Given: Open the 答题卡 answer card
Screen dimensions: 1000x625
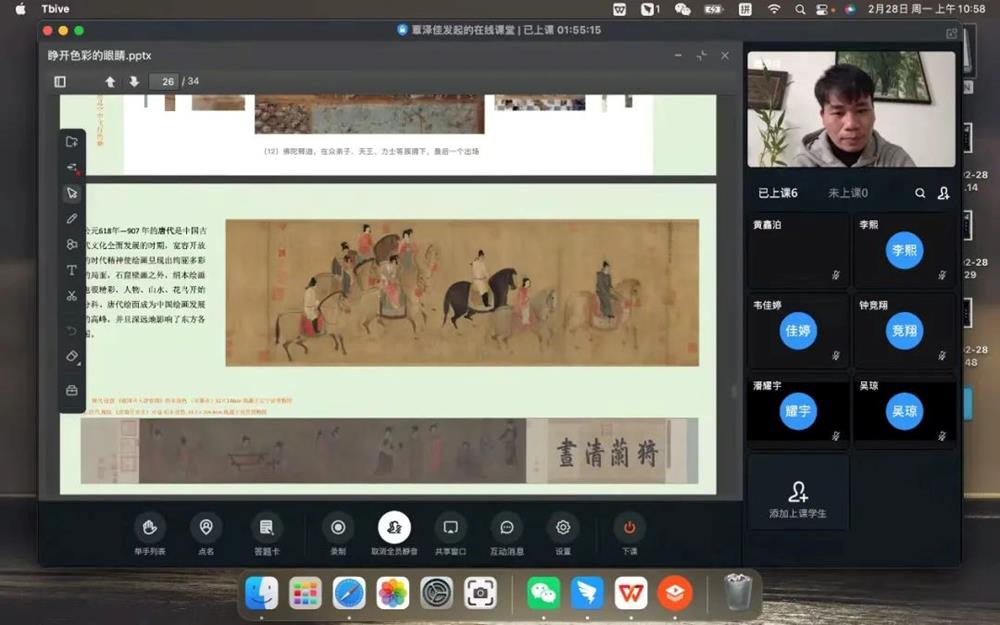Looking at the screenshot, I should tap(267, 534).
